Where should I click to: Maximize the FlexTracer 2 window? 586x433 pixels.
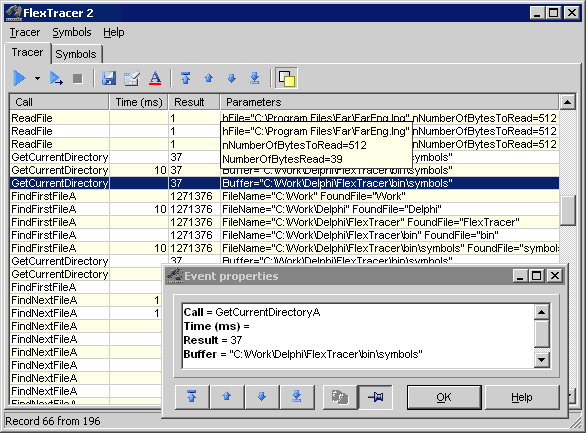tap(553, 13)
